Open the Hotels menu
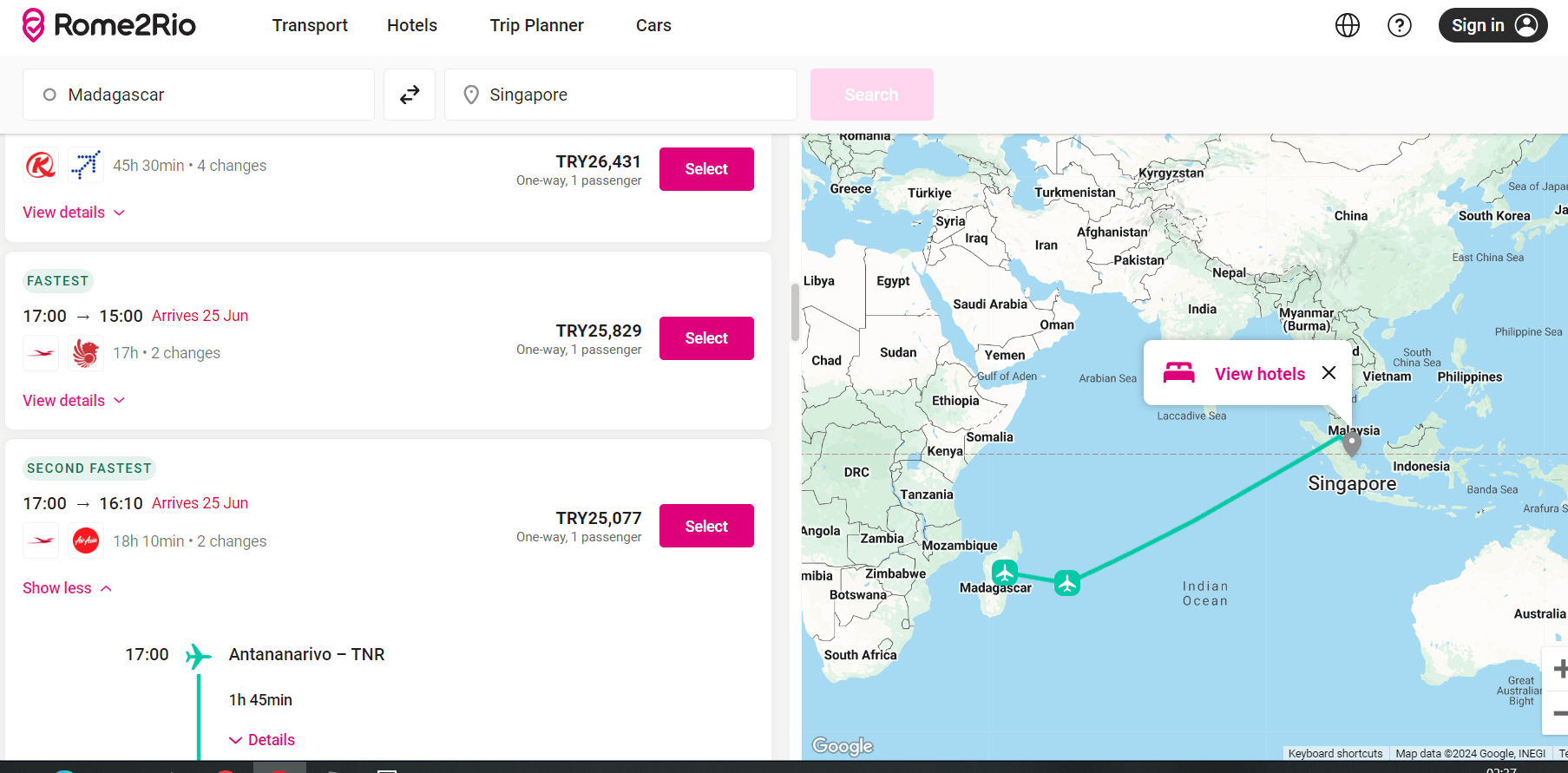The image size is (1568, 773). pyautogui.click(x=412, y=25)
